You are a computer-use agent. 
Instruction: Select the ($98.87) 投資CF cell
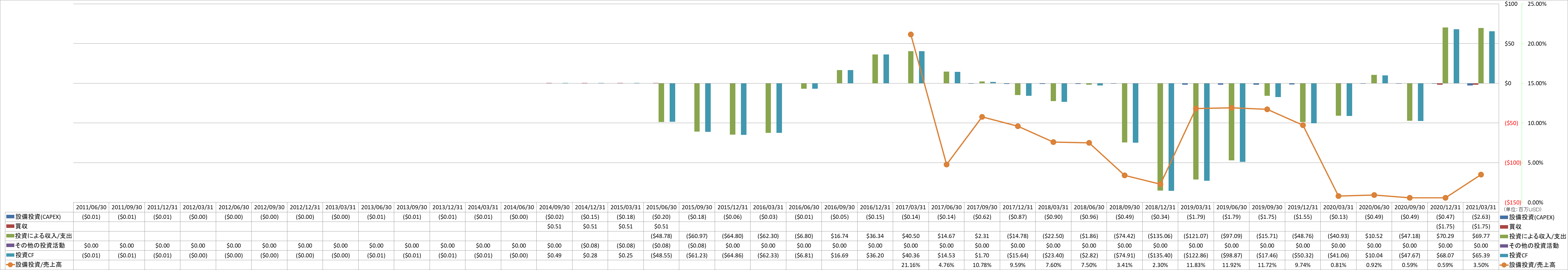click(1231, 255)
